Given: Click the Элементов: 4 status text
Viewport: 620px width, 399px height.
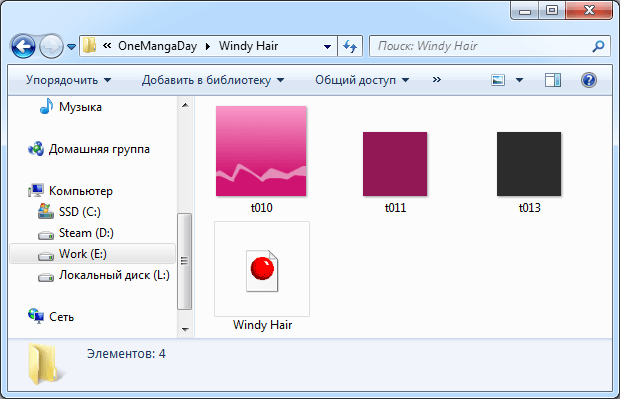Looking at the screenshot, I should pos(126,354).
